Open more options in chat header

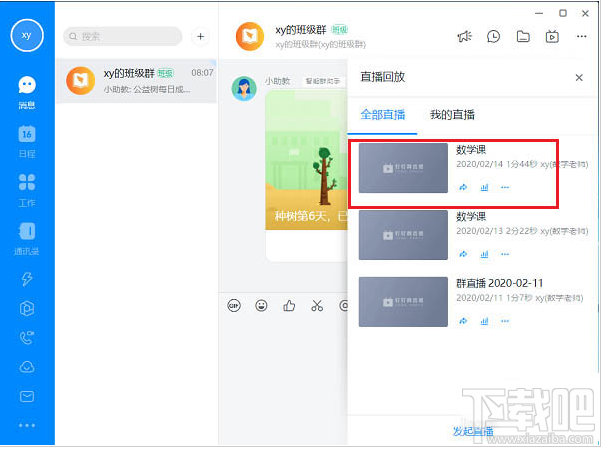(x=582, y=36)
